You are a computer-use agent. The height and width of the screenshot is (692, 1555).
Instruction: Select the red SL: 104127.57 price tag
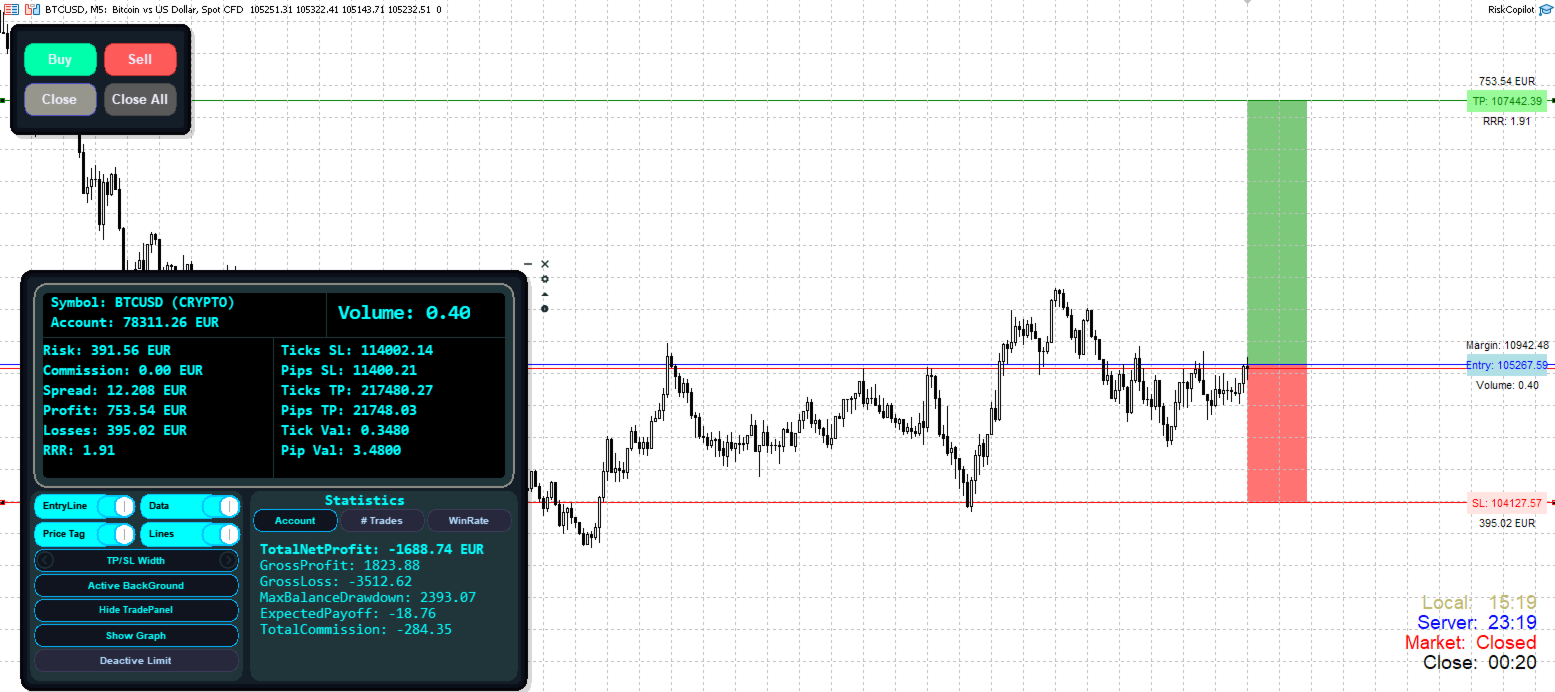pyautogui.click(x=1507, y=502)
